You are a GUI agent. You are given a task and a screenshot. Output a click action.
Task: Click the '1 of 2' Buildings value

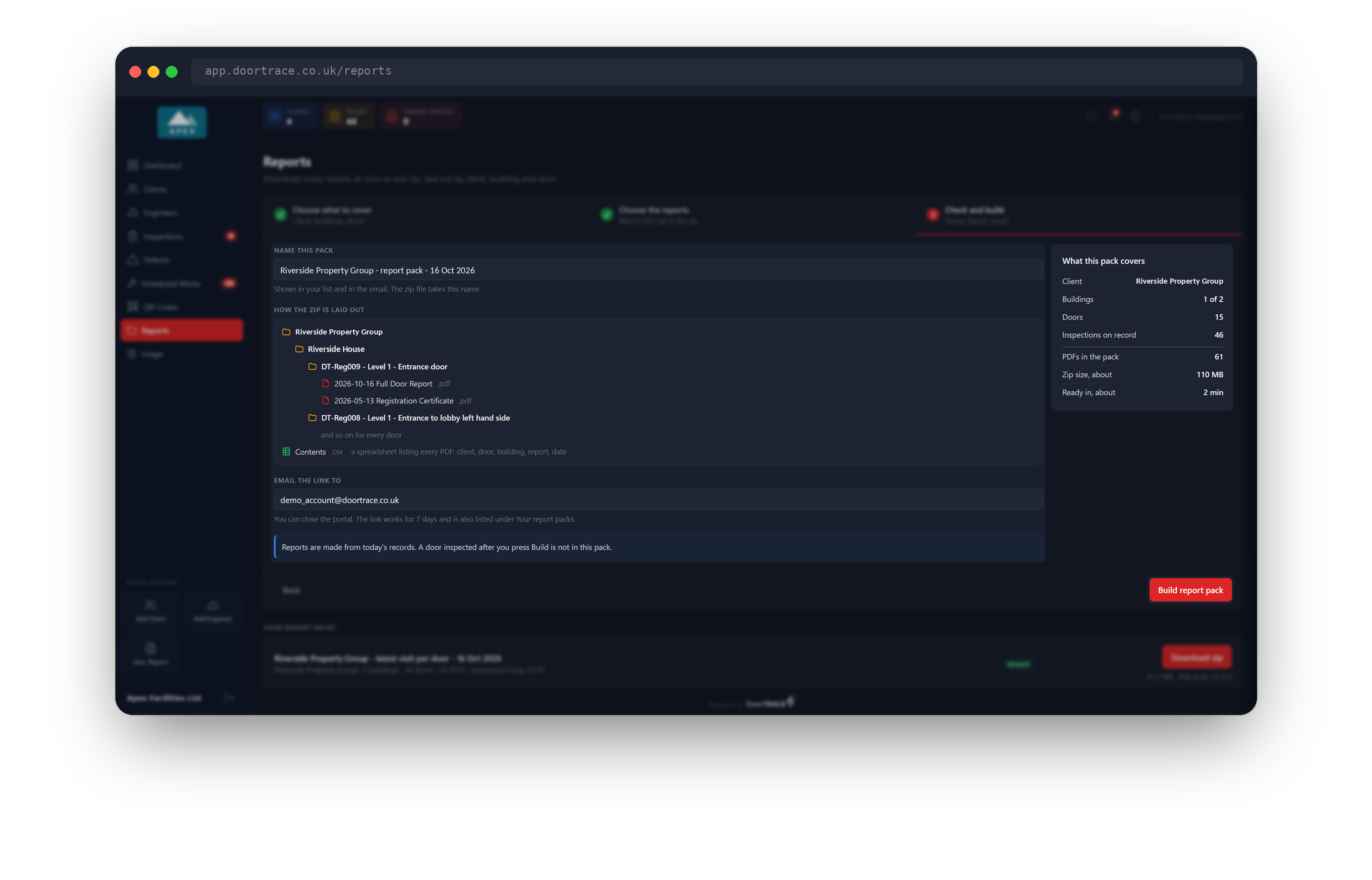(x=1213, y=299)
